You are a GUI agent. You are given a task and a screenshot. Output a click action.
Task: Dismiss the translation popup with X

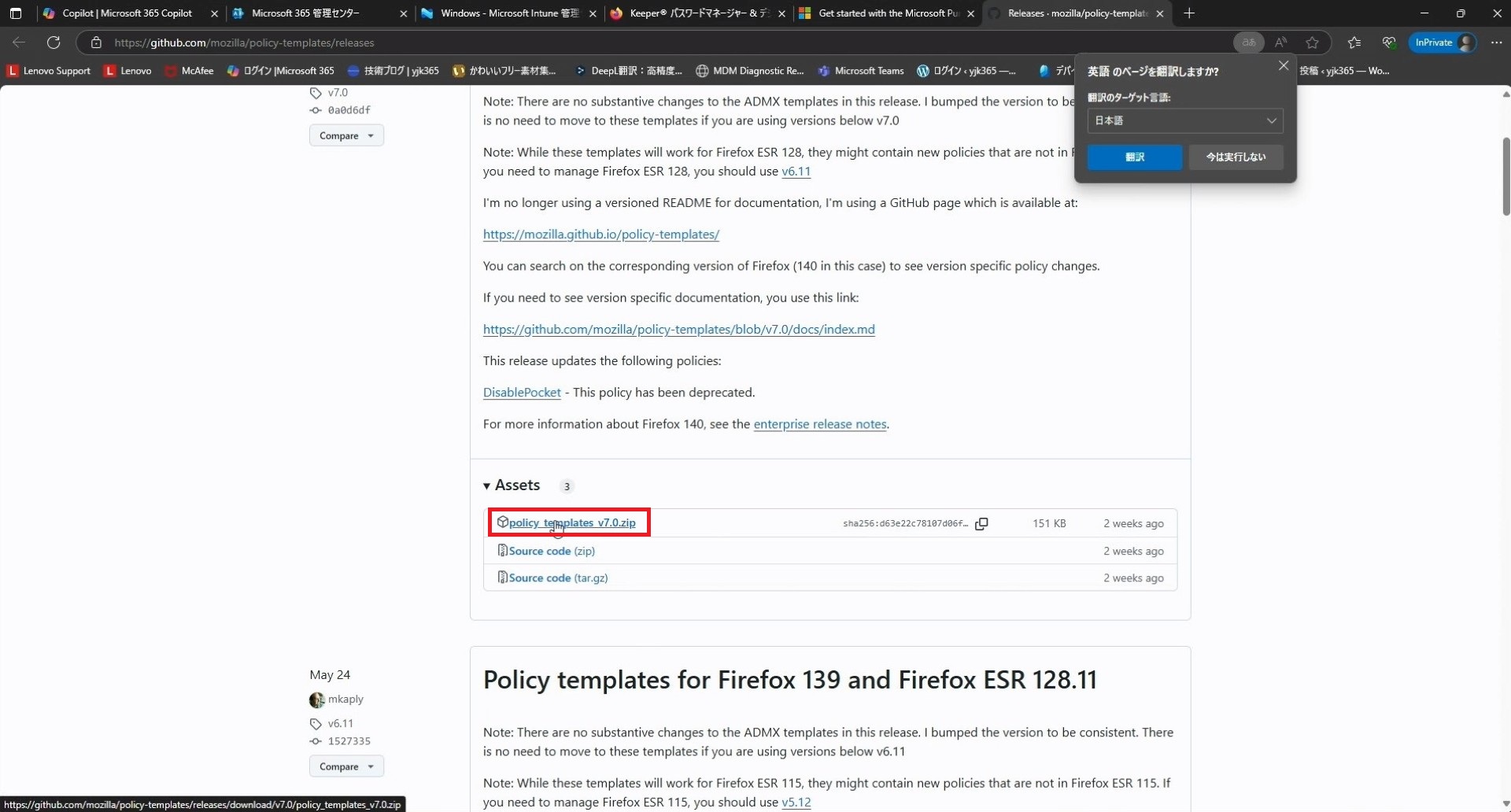[x=1283, y=66]
